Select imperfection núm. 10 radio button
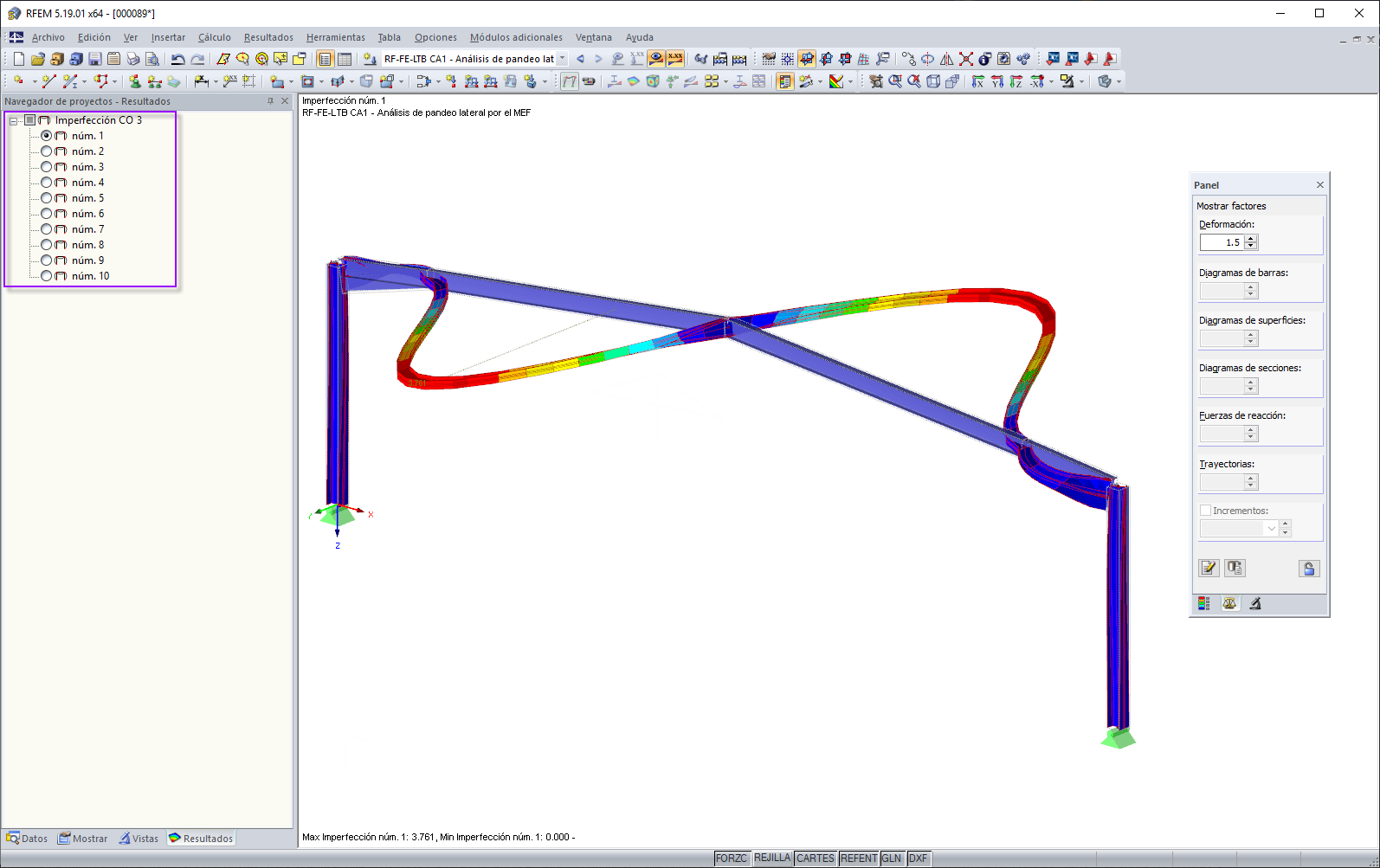The image size is (1380, 868). (47, 276)
